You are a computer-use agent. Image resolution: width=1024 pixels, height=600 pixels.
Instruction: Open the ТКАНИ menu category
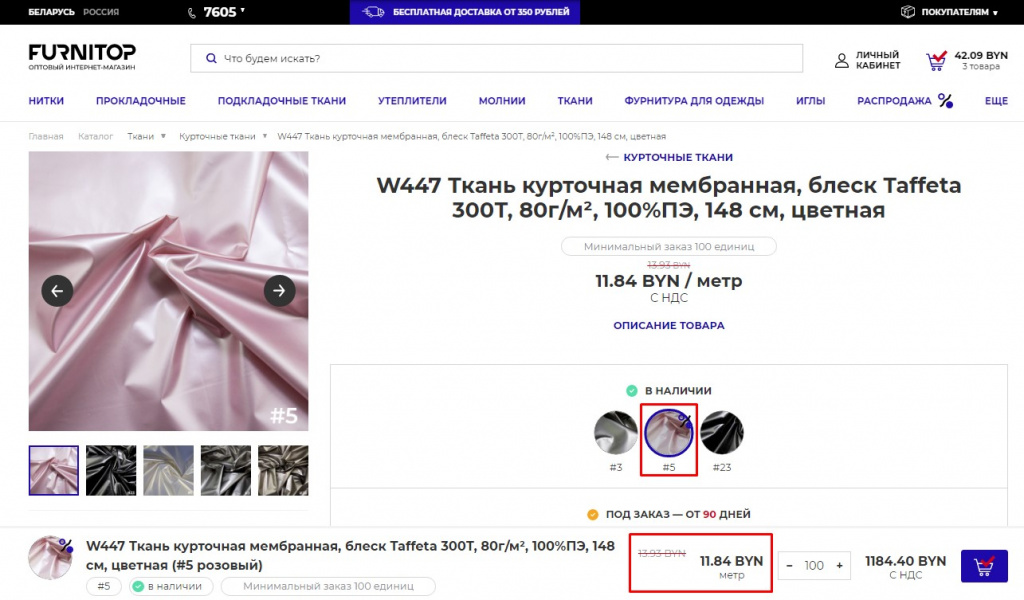click(x=575, y=101)
